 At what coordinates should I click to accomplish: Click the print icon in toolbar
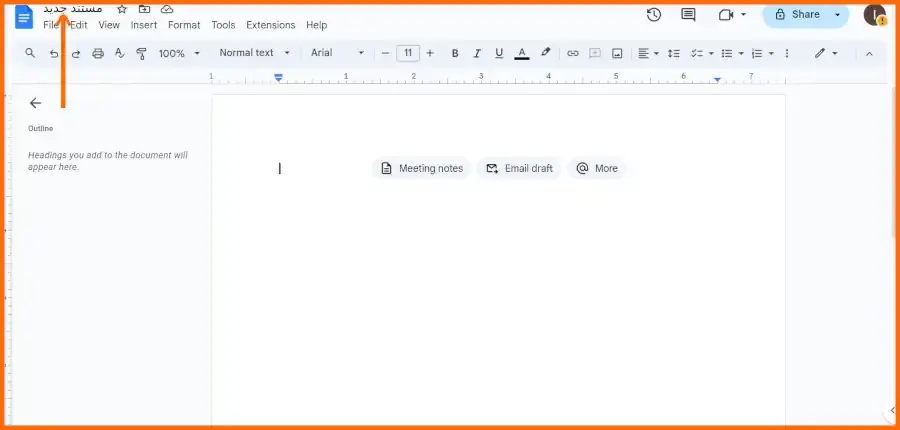tap(98, 53)
